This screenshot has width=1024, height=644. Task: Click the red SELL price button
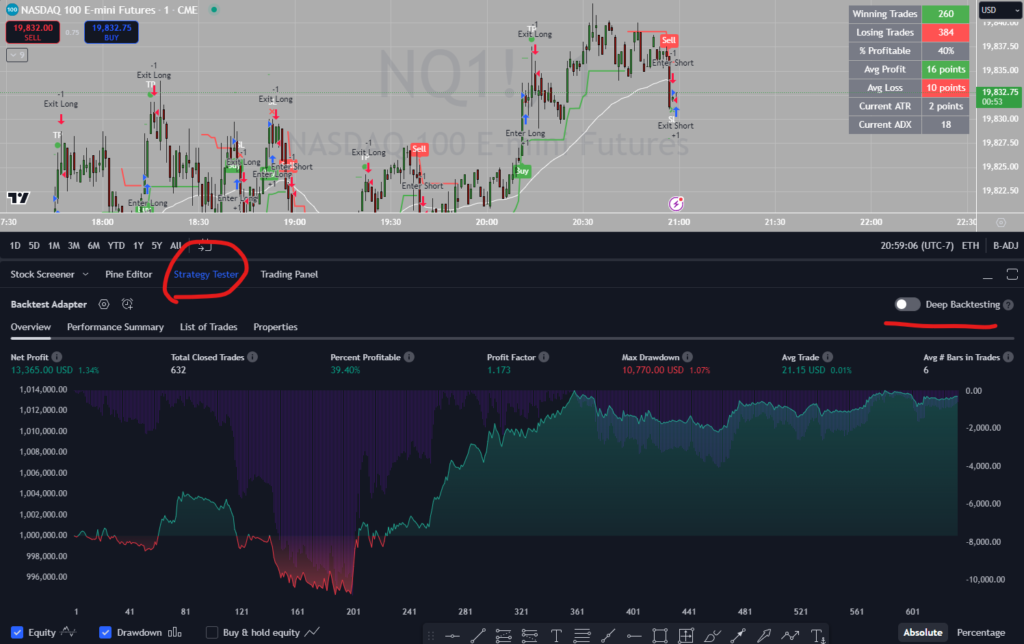pos(31,31)
